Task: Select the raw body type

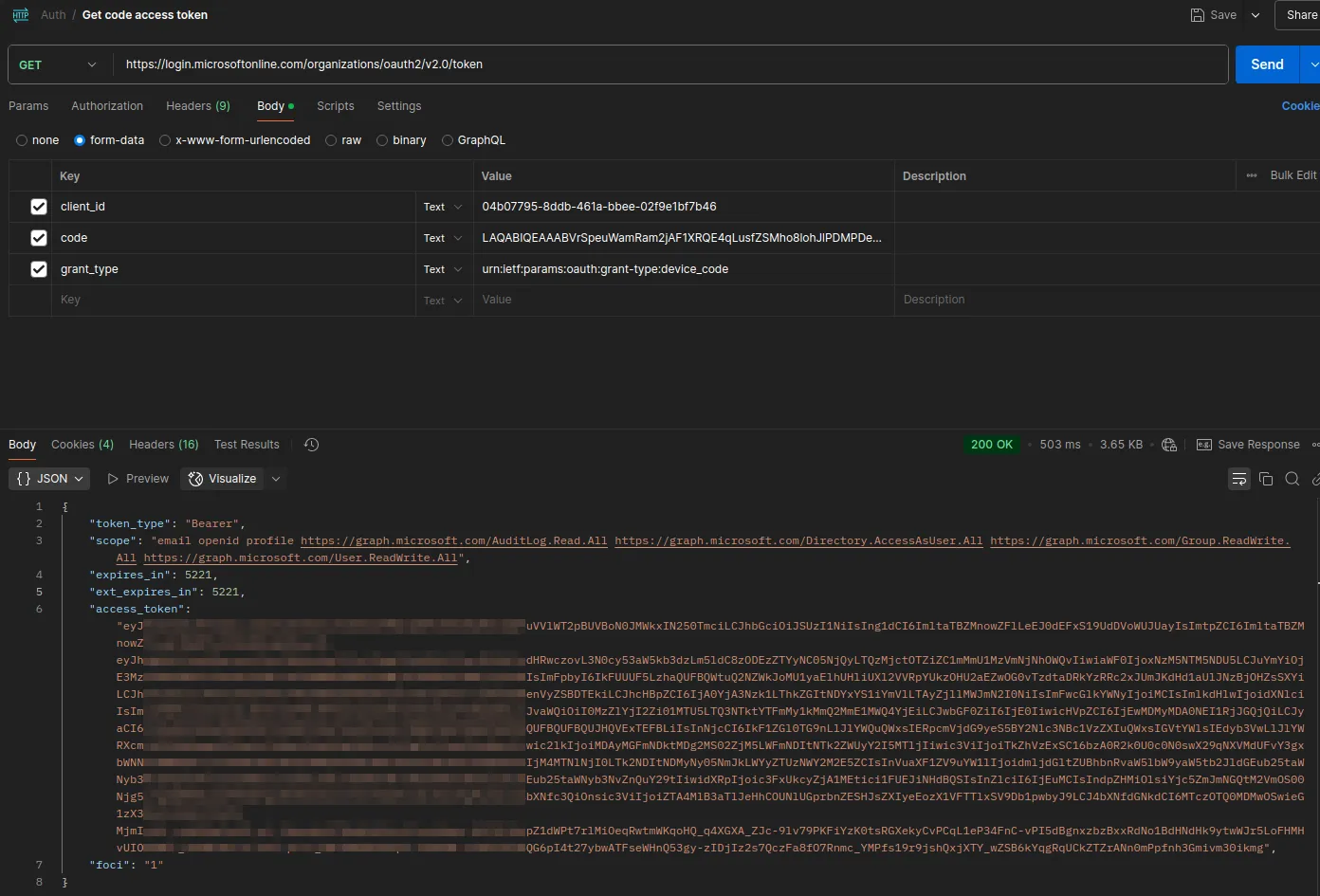Action: (x=331, y=140)
